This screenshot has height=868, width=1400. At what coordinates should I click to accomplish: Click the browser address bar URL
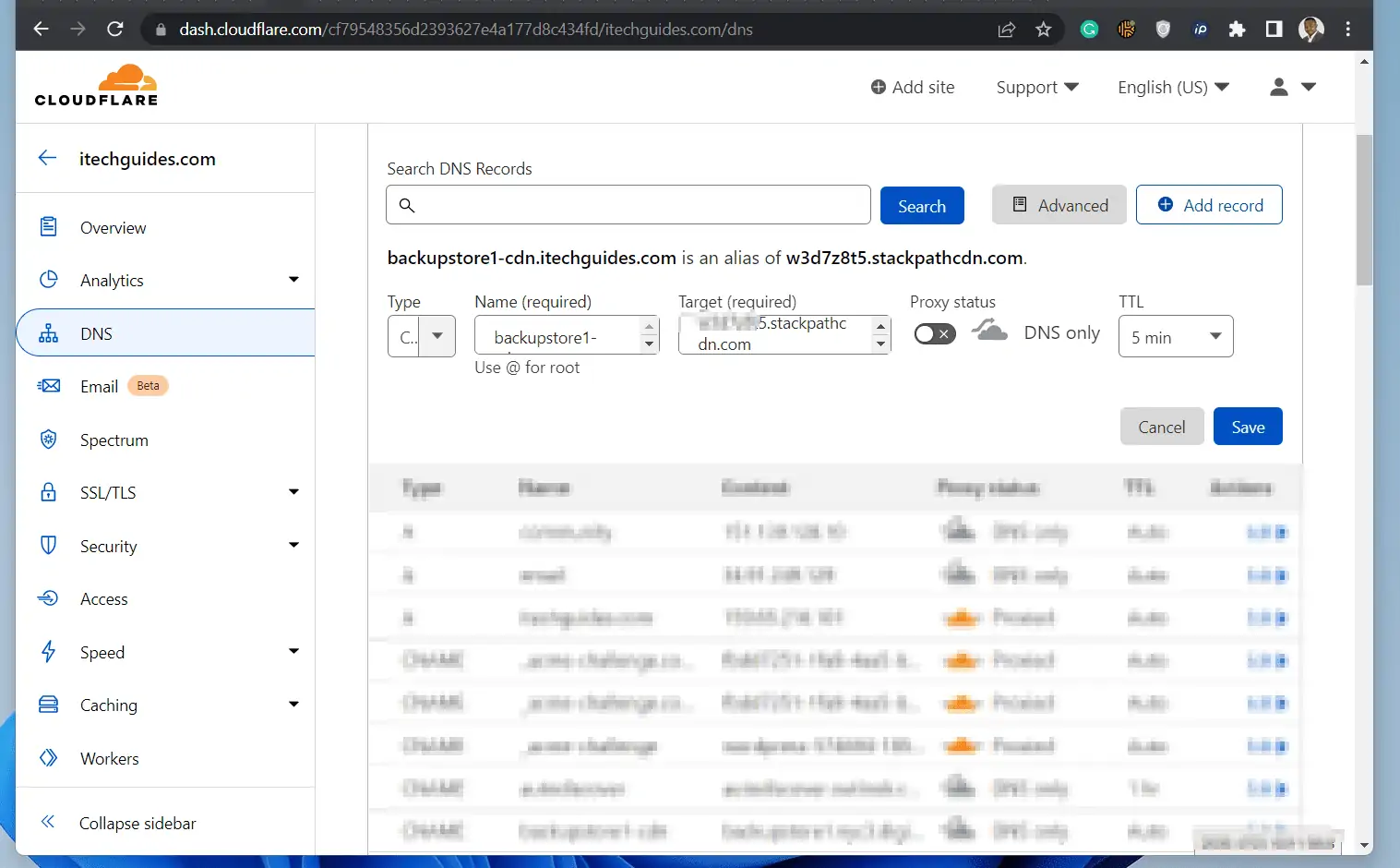[x=466, y=30]
